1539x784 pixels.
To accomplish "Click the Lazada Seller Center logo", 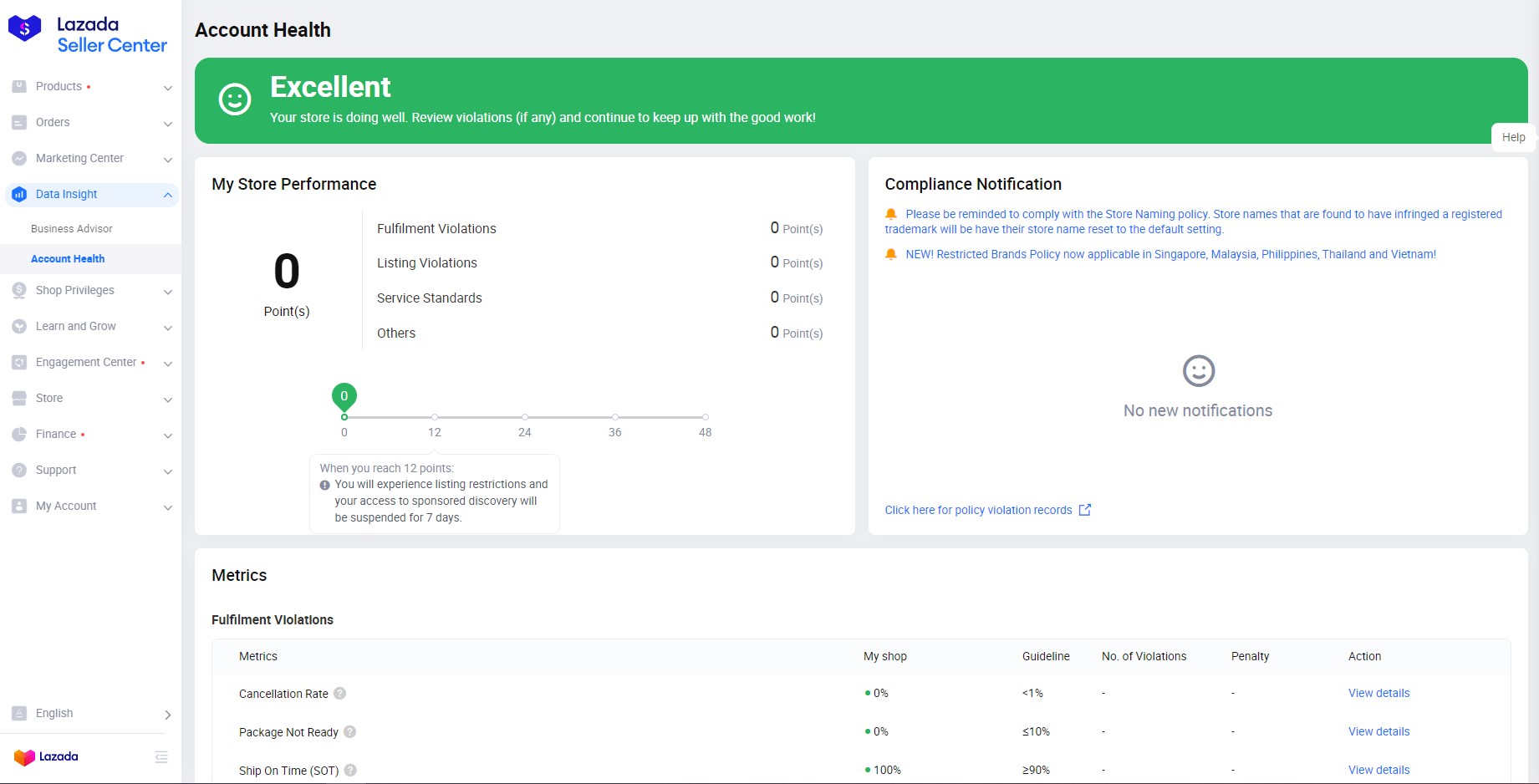I will click(x=88, y=35).
